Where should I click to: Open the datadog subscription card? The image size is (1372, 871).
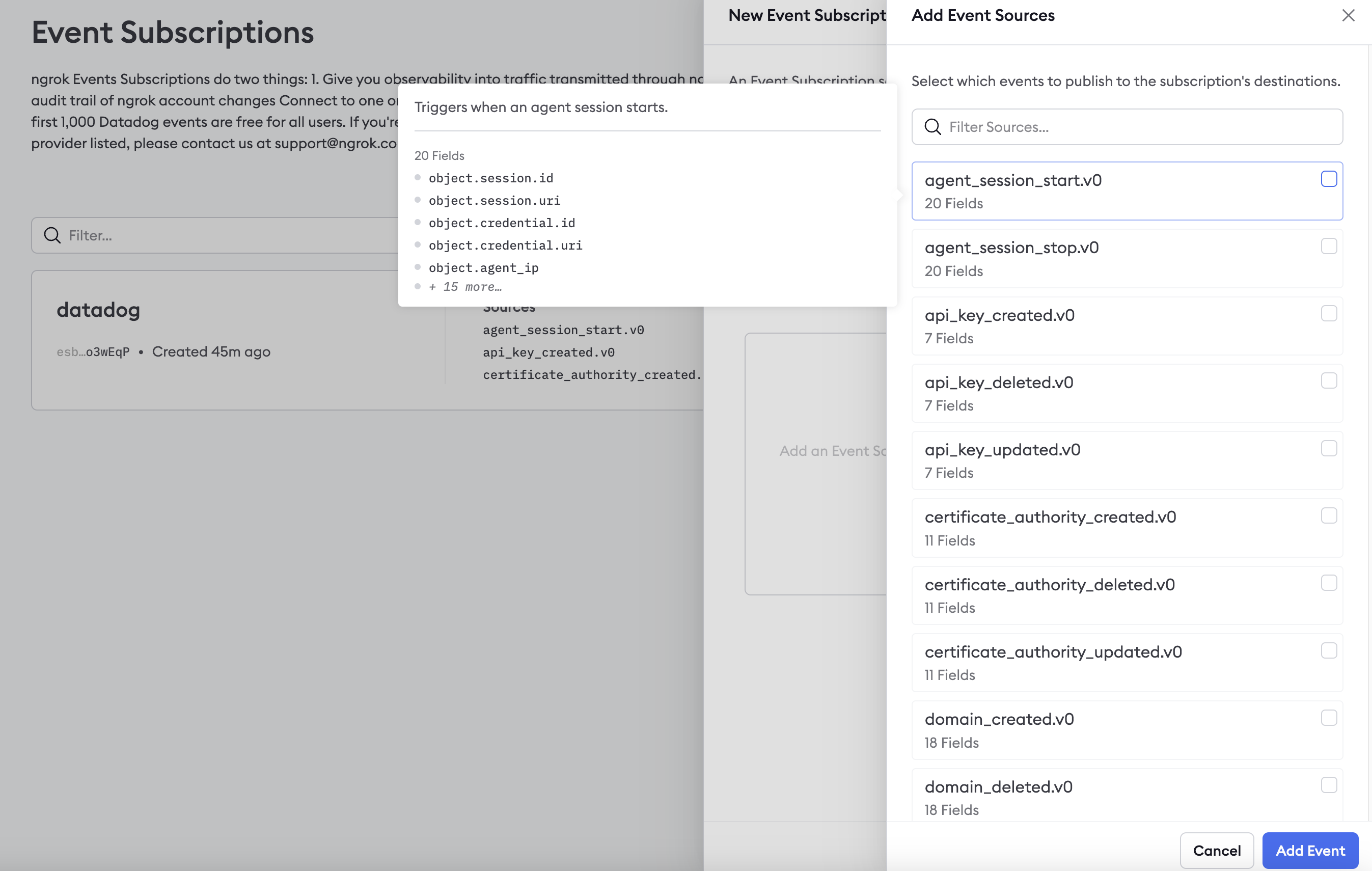[98, 310]
